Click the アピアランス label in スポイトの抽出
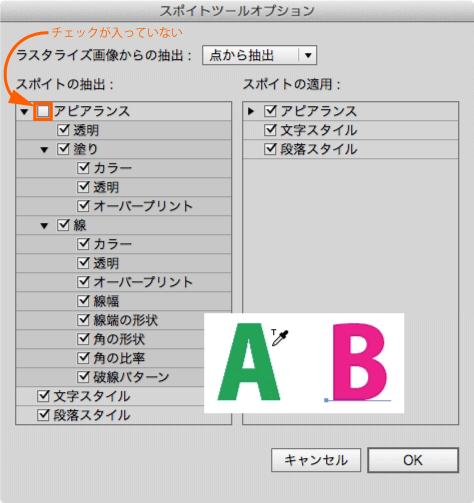Viewport: 474px width, 503px height. tap(92, 111)
